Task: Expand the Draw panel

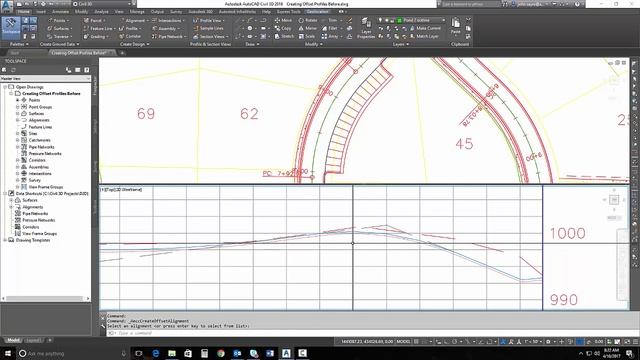Action: (x=252, y=44)
